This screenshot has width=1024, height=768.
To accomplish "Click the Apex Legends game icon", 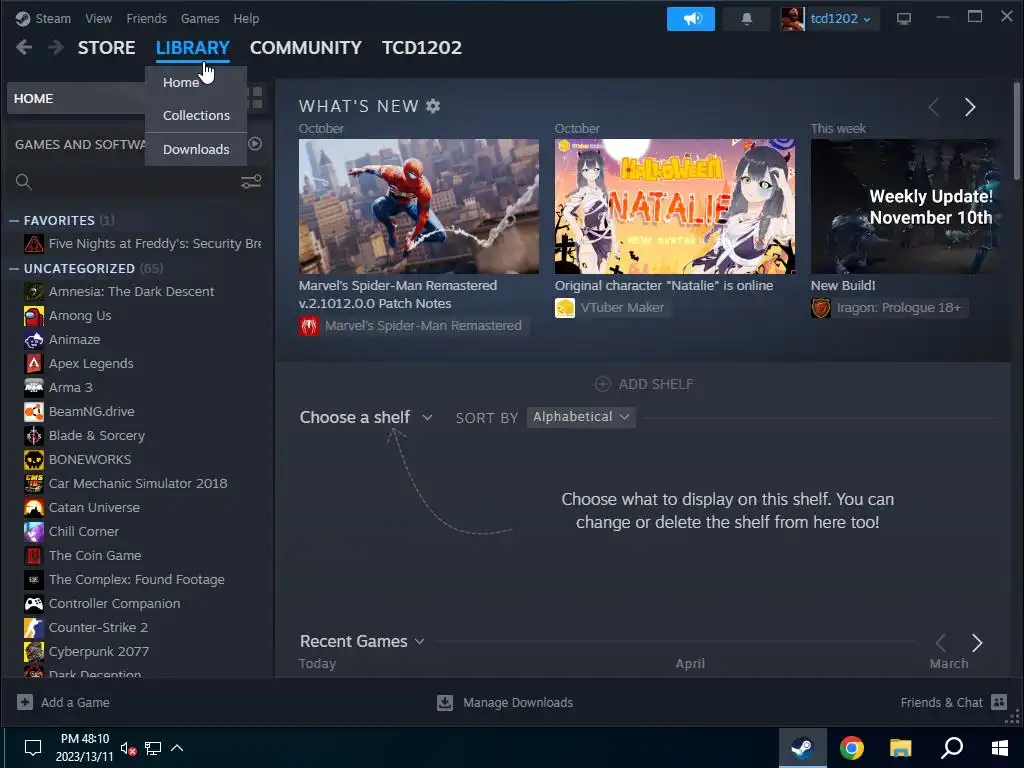I will 34,364.
